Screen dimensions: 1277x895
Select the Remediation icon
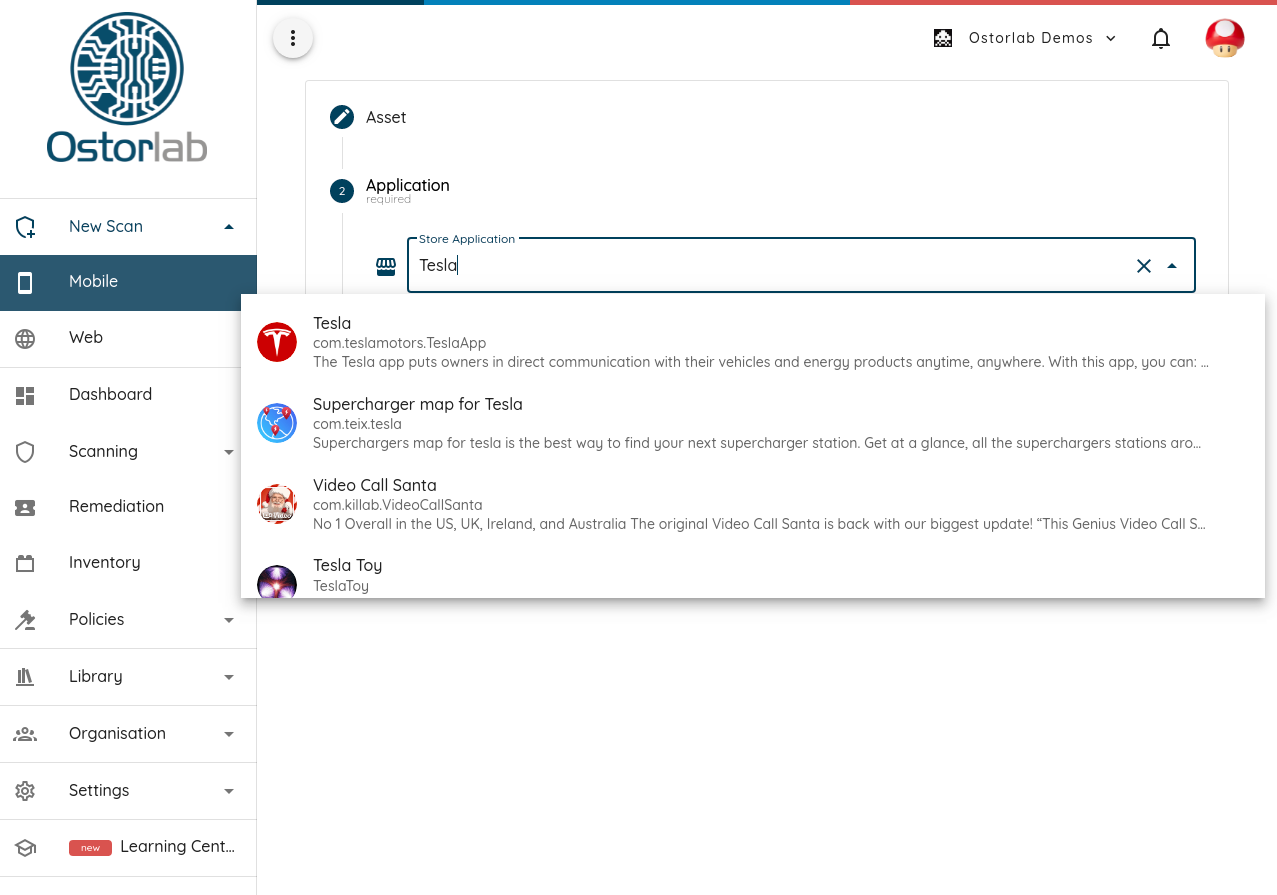click(24, 507)
